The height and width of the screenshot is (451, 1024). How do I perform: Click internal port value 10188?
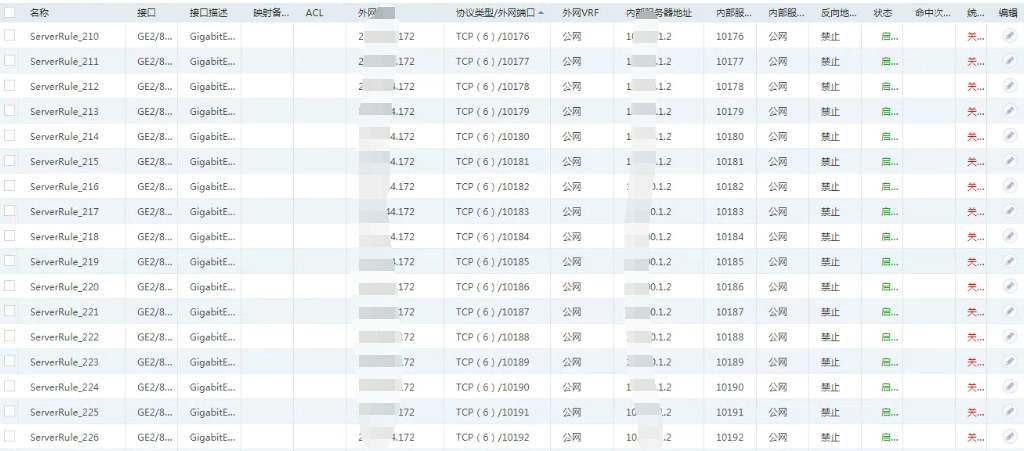729,337
